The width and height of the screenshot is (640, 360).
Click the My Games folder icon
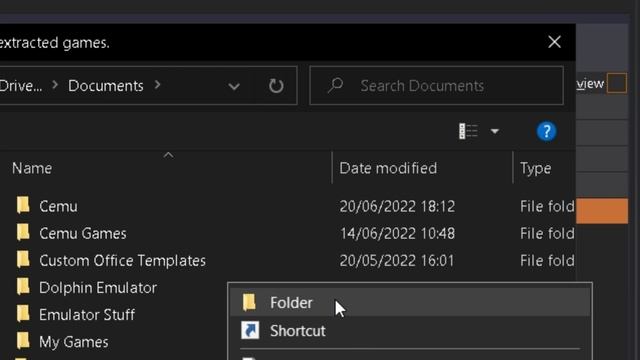point(23,341)
